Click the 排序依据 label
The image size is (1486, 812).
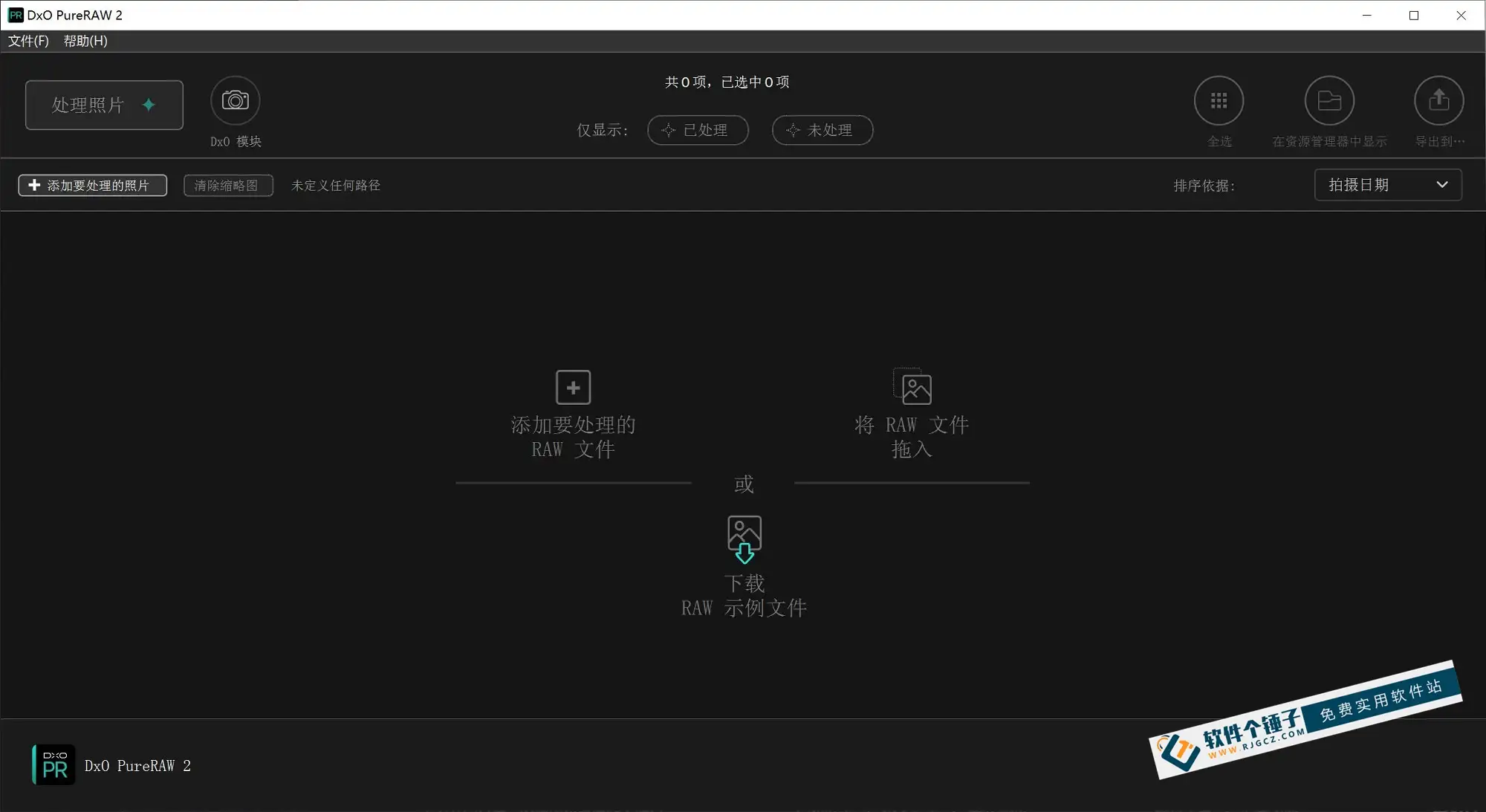click(x=1204, y=186)
